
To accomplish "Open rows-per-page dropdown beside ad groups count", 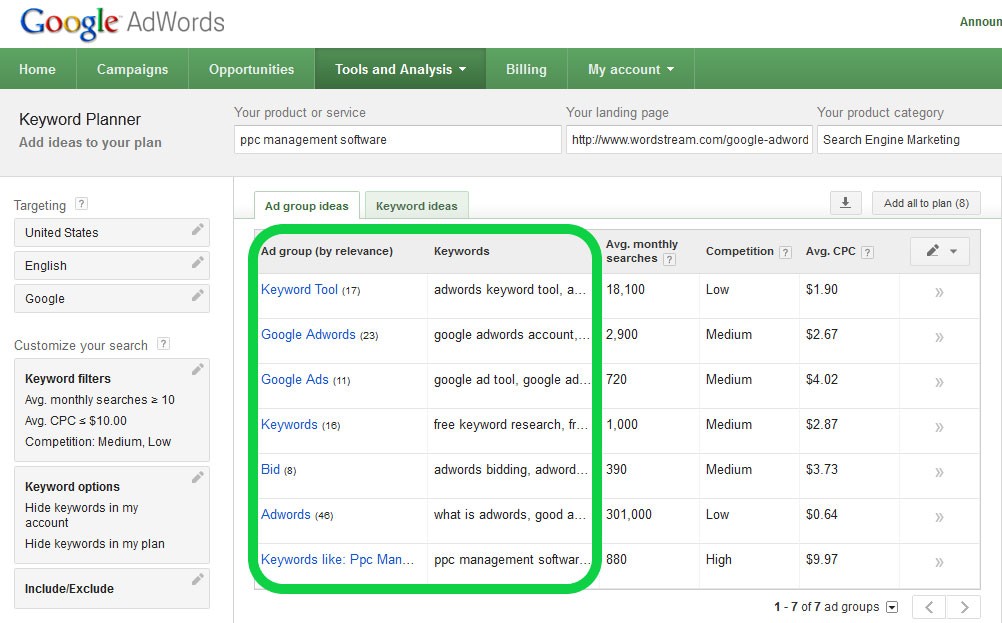I will point(893,607).
